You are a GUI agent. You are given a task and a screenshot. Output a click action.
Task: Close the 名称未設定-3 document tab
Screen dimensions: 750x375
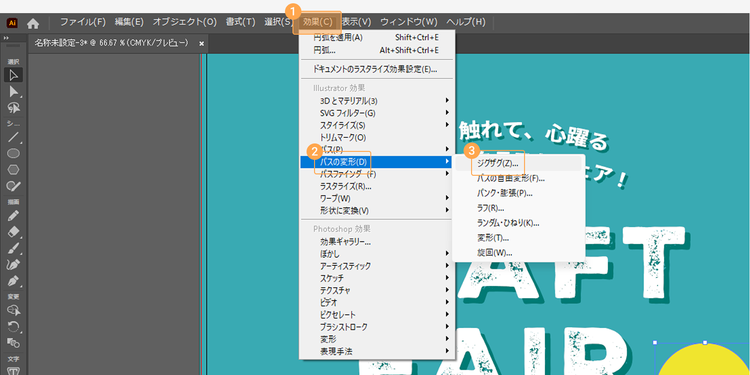201,44
